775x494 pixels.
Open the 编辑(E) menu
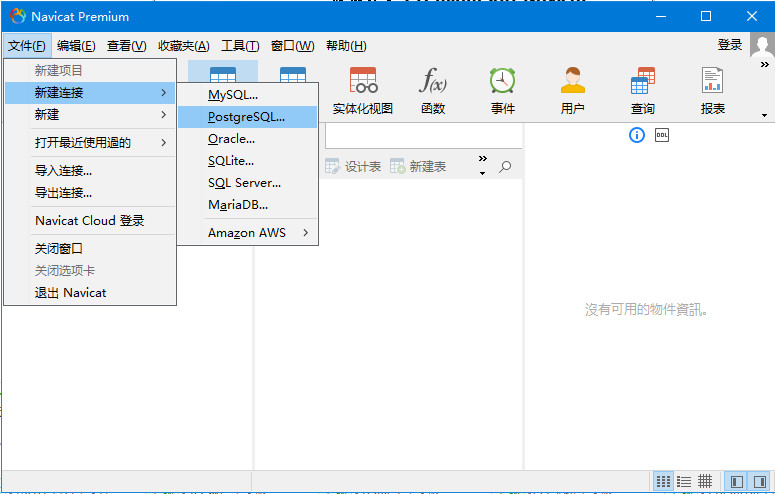tap(76, 46)
